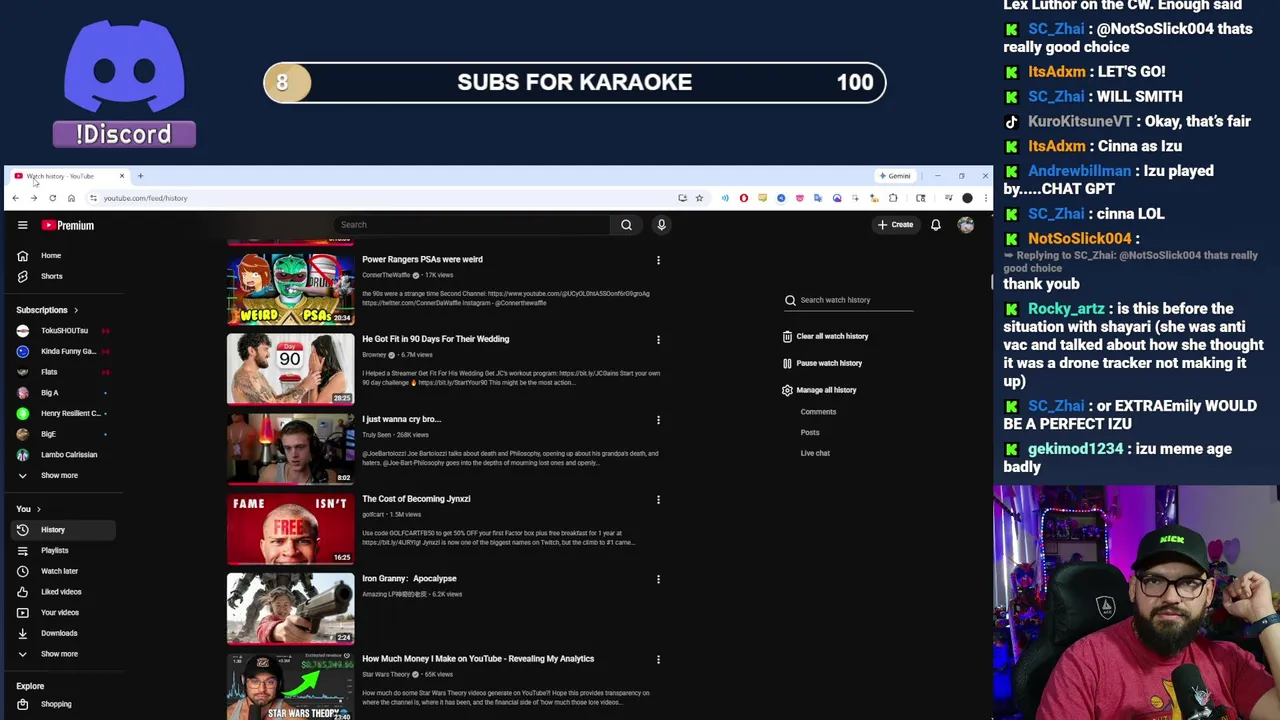Viewport: 1280px width, 720px height.
Task: Open Chrome three-dot menu
Action: pyautogui.click(x=985, y=198)
